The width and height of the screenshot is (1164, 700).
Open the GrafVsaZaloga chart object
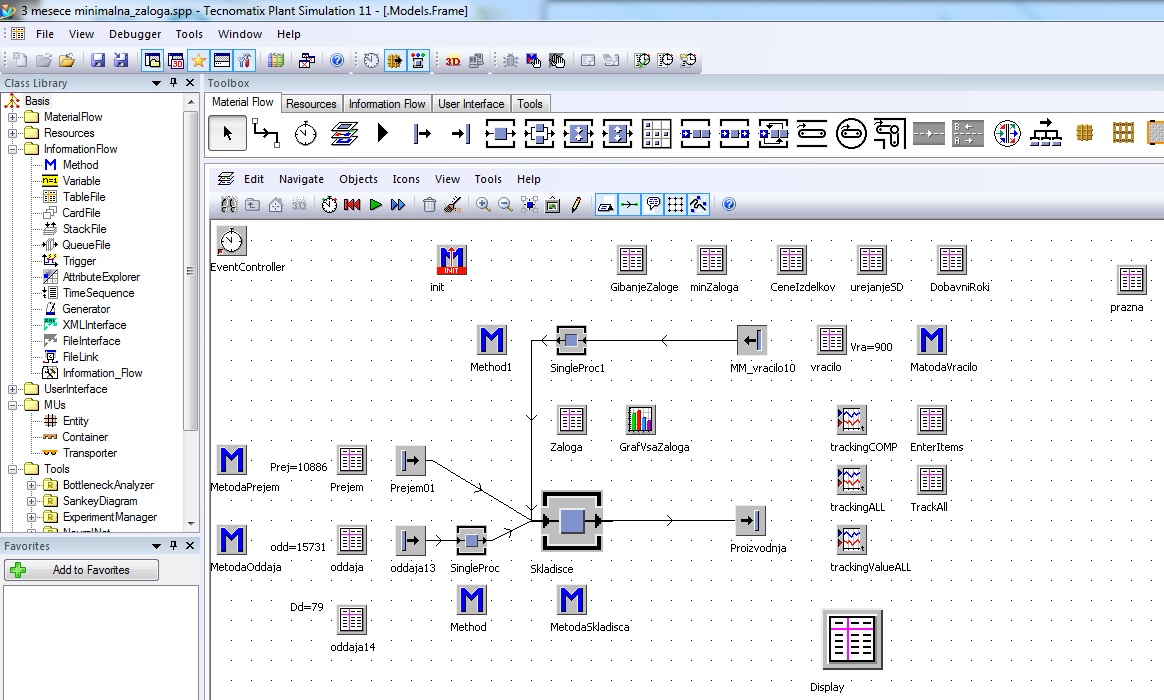(x=640, y=421)
